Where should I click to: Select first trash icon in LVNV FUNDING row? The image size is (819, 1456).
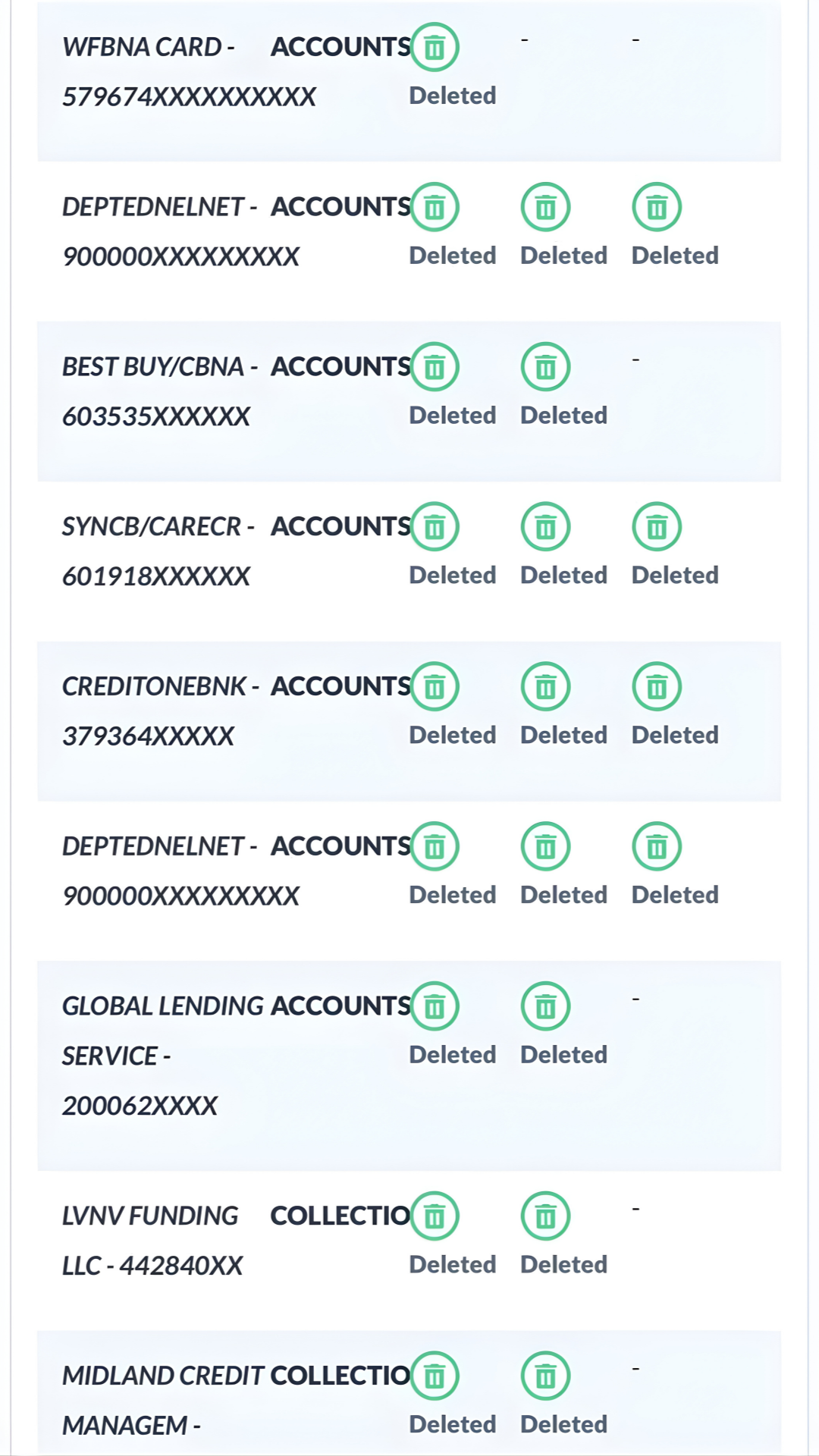pyautogui.click(x=435, y=1216)
